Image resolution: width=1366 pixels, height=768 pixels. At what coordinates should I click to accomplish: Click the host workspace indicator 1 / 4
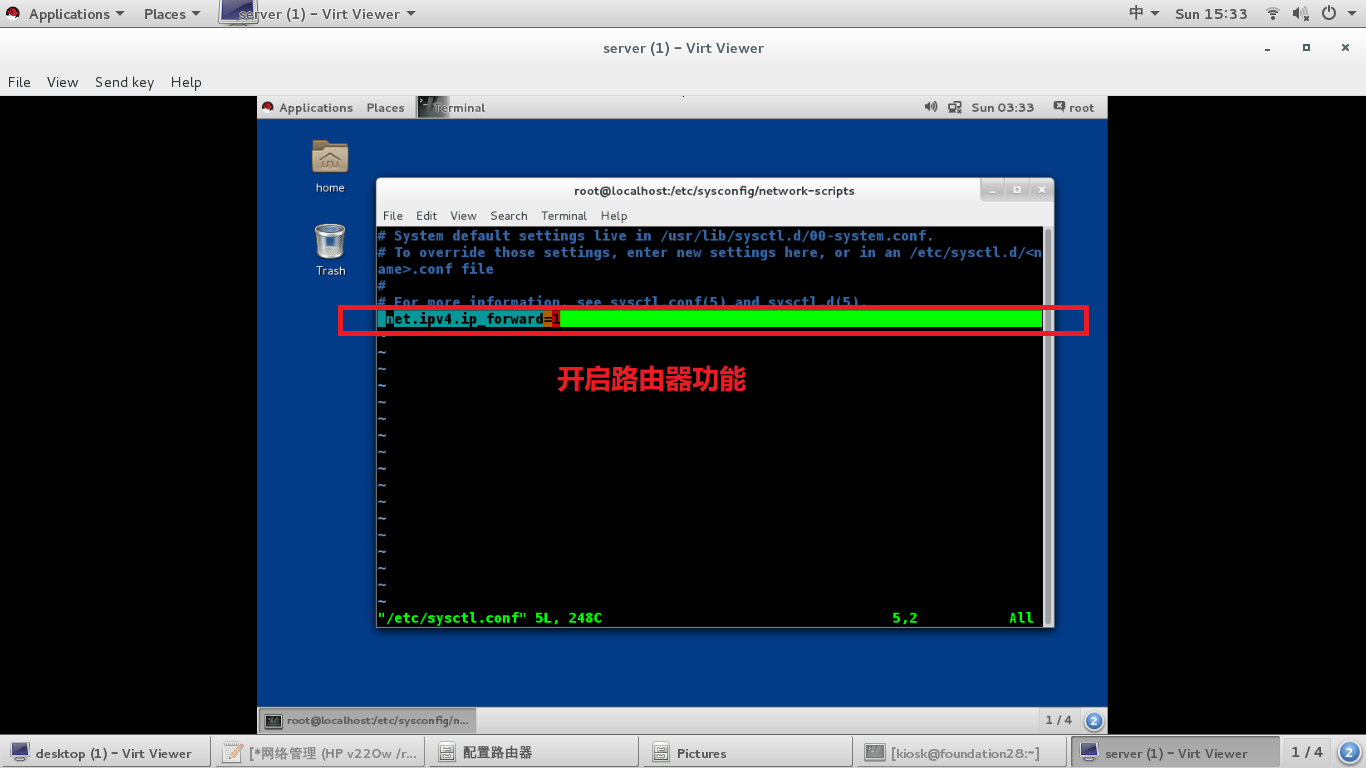coord(1307,752)
